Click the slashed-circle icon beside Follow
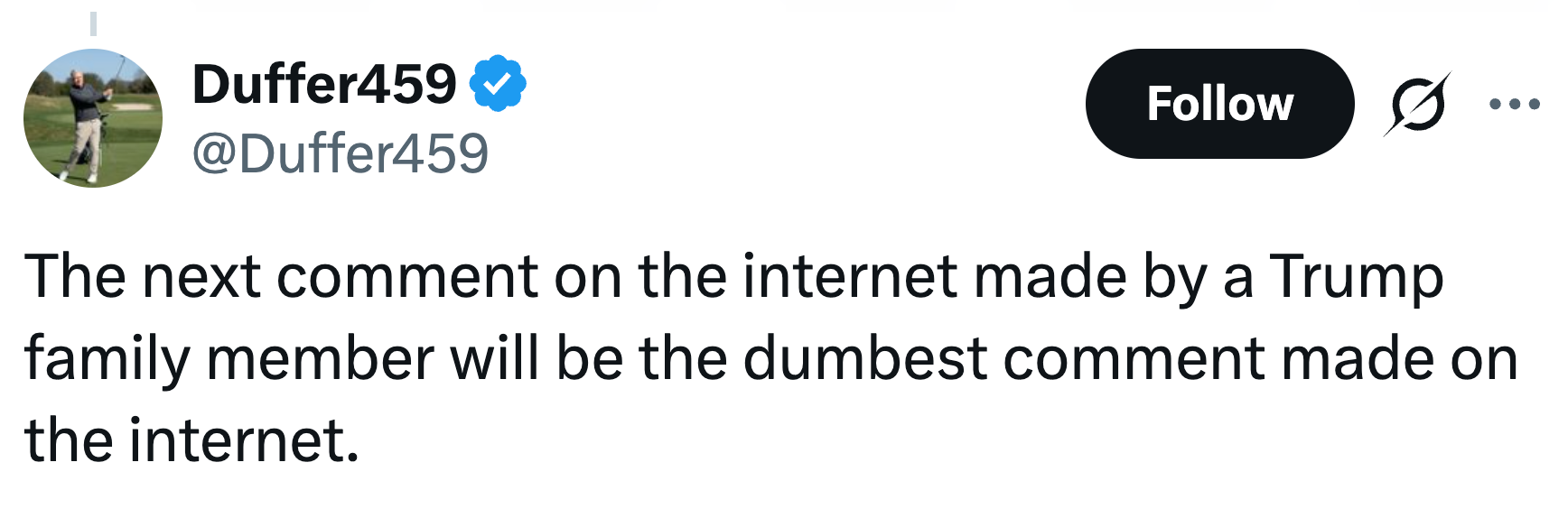Image resolution: width=1568 pixels, height=518 pixels. (1416, 104)
